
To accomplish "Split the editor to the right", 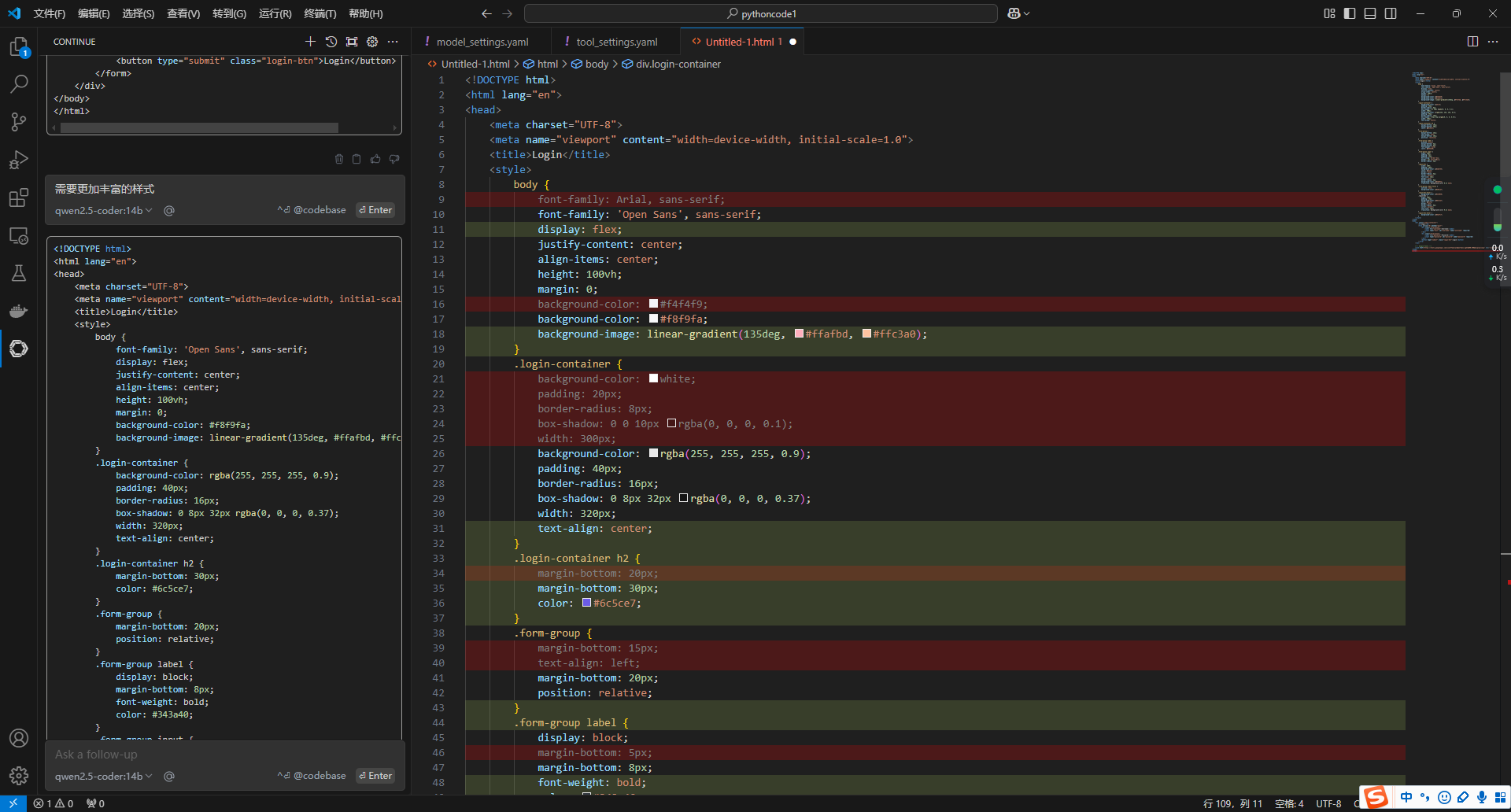I will click(x=1472, y=42).
